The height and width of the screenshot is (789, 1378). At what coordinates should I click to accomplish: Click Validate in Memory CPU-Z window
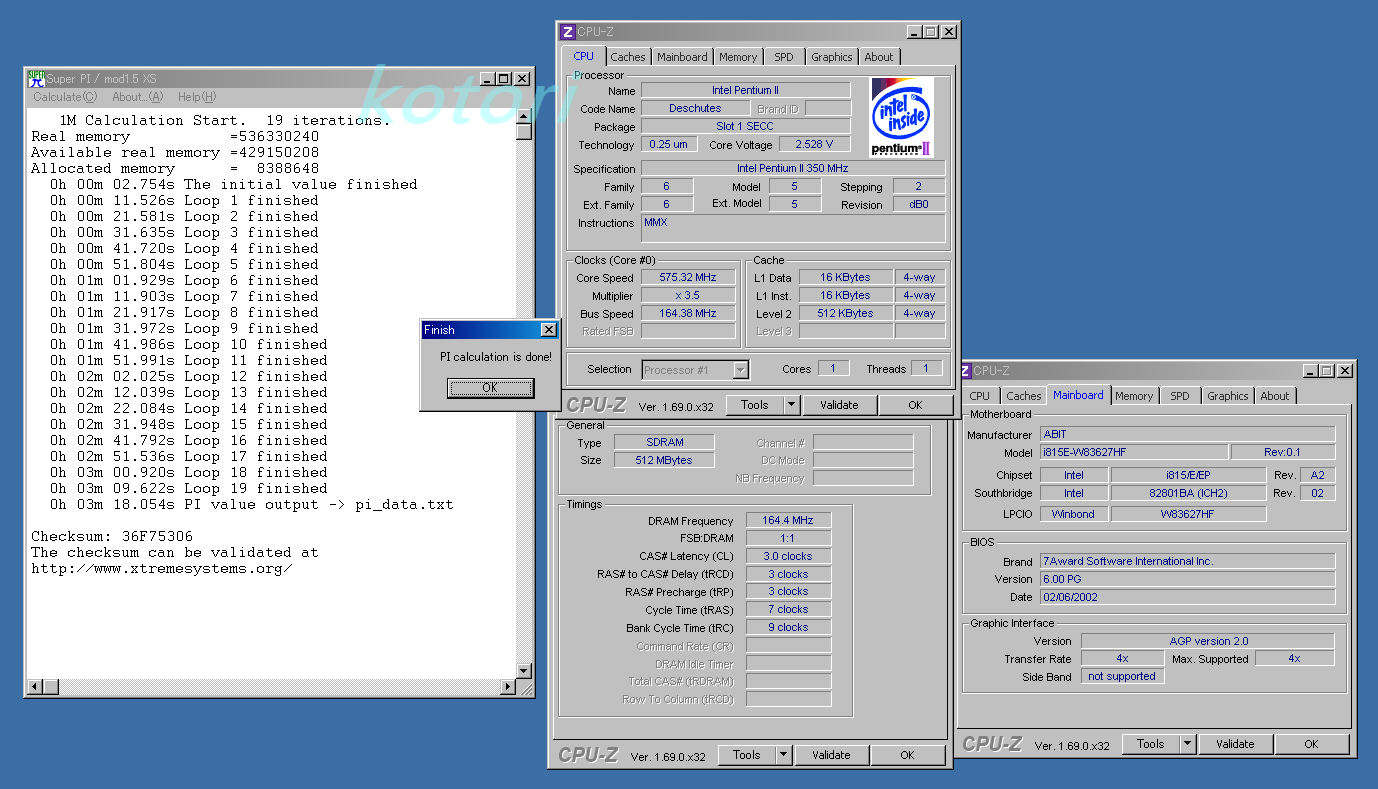(x=831, y=755)
